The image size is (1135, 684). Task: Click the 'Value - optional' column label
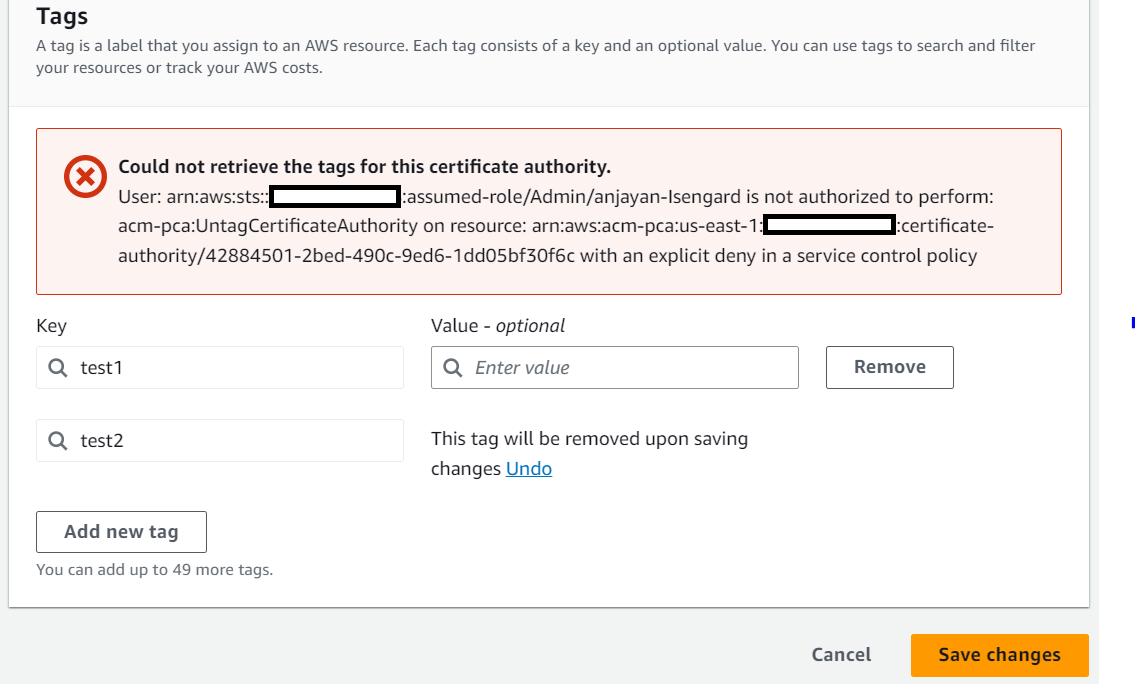tap(498, 326)
